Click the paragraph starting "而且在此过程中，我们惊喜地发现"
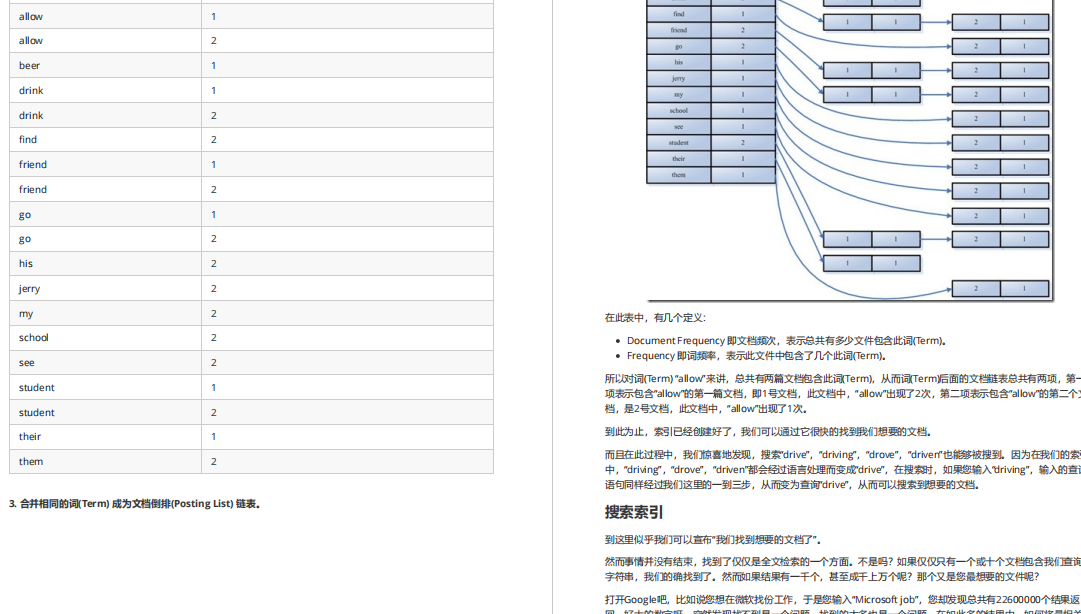1081x614 pixels. click(842, 469)
